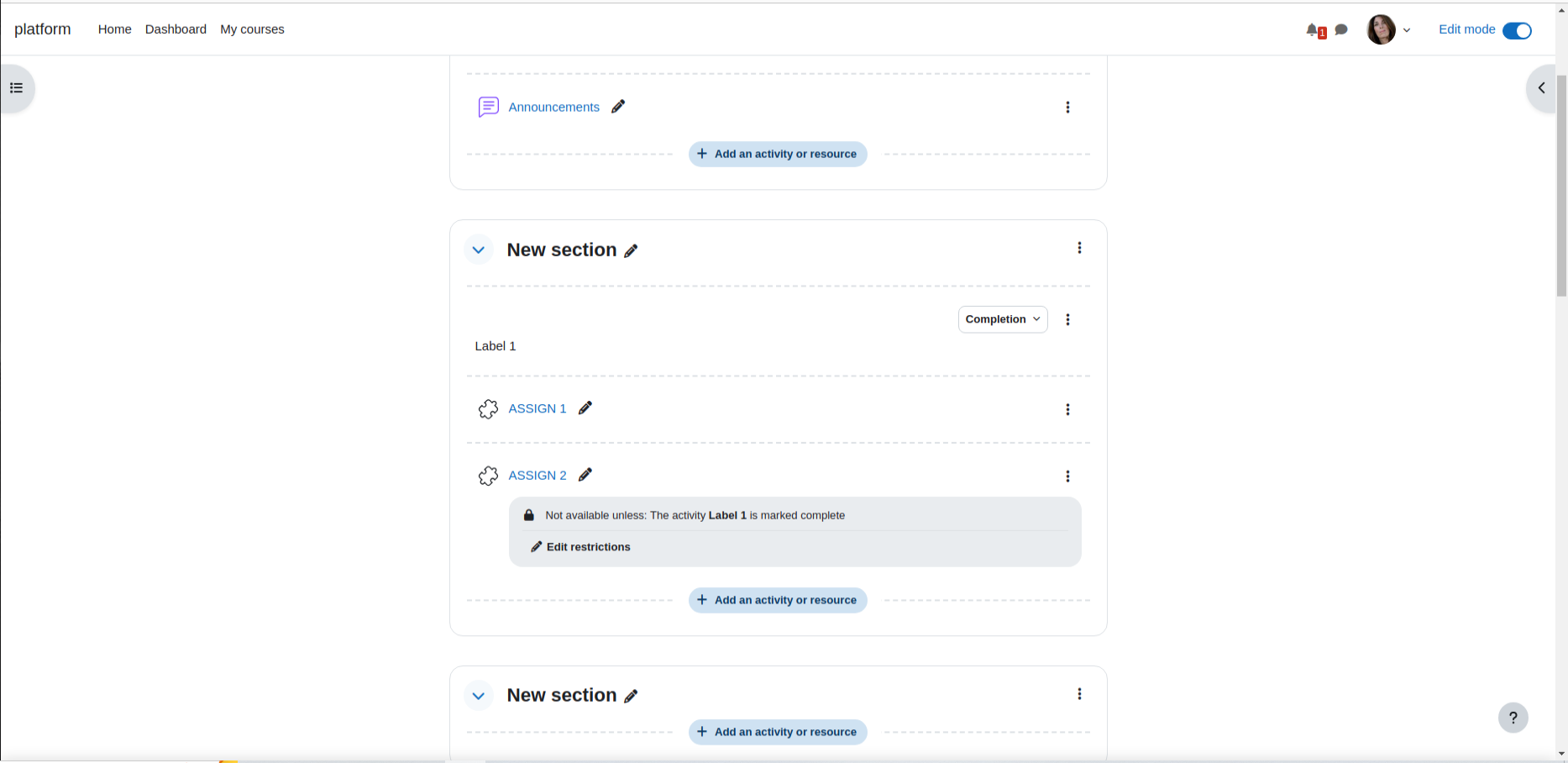Open Label 1 three-dot actions menu
This screenshot has width=1568, height=763.
coord(1067,320)
